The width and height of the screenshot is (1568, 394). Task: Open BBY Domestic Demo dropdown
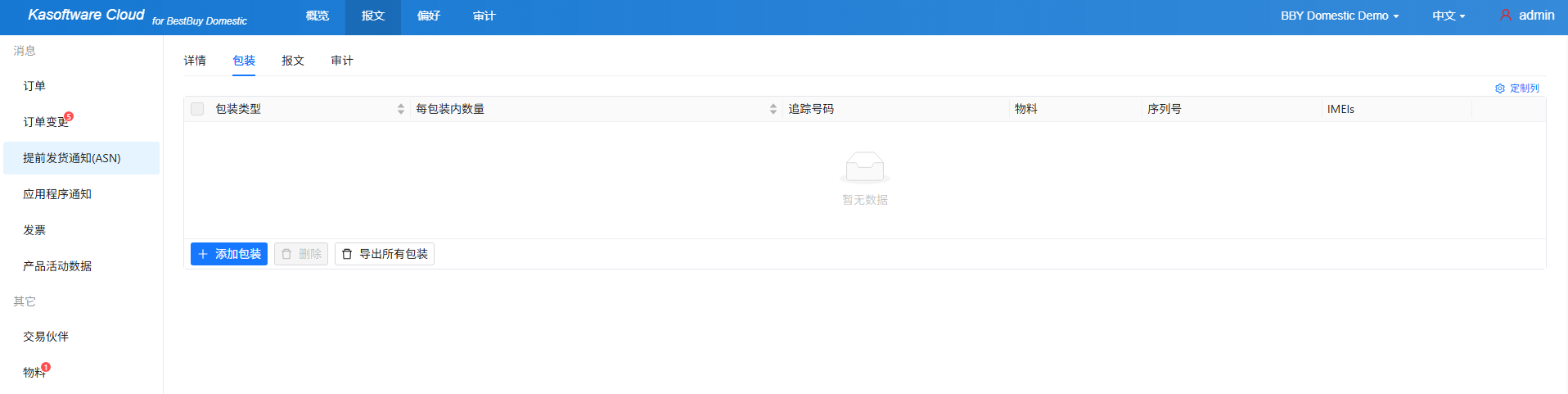1340,16
